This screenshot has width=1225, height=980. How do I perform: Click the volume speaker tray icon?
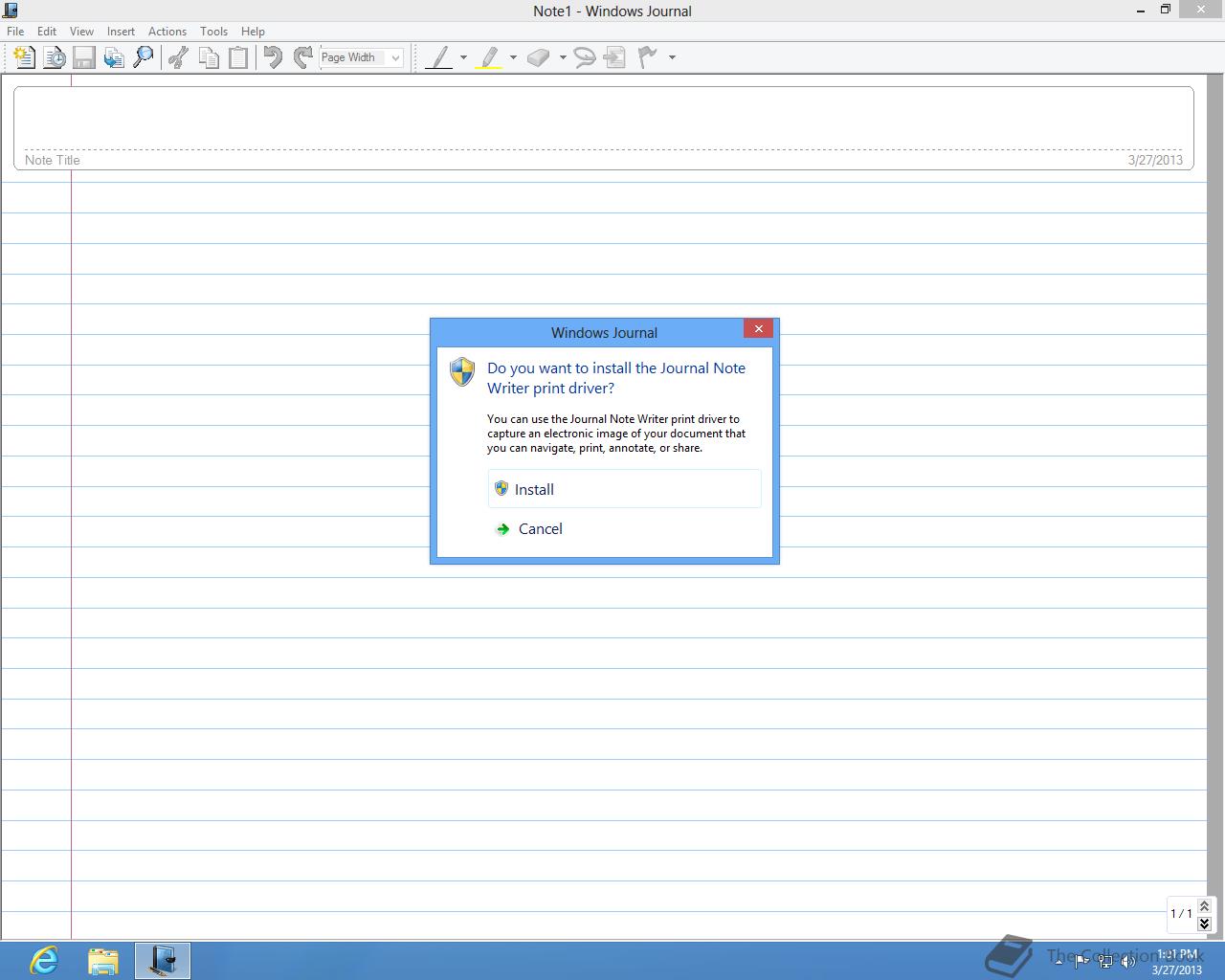[1128, 961]
